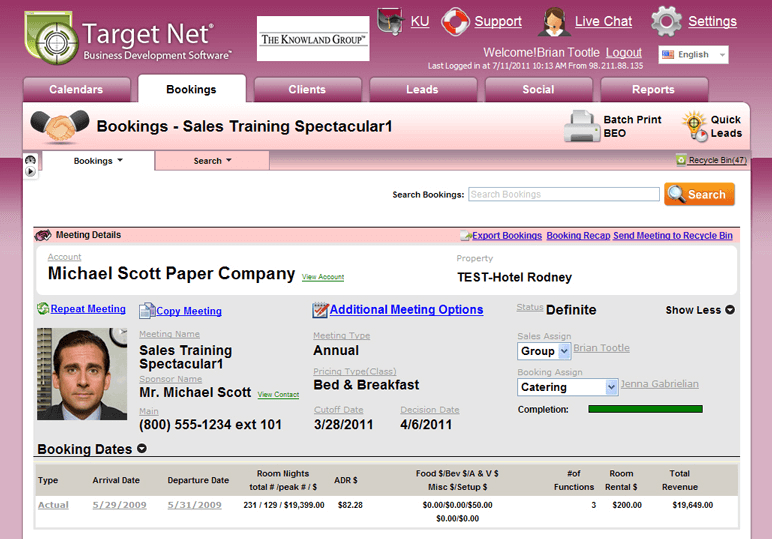Screen dimensions: 772x539
Task: Click View Account link
Action: pos(323,277)
